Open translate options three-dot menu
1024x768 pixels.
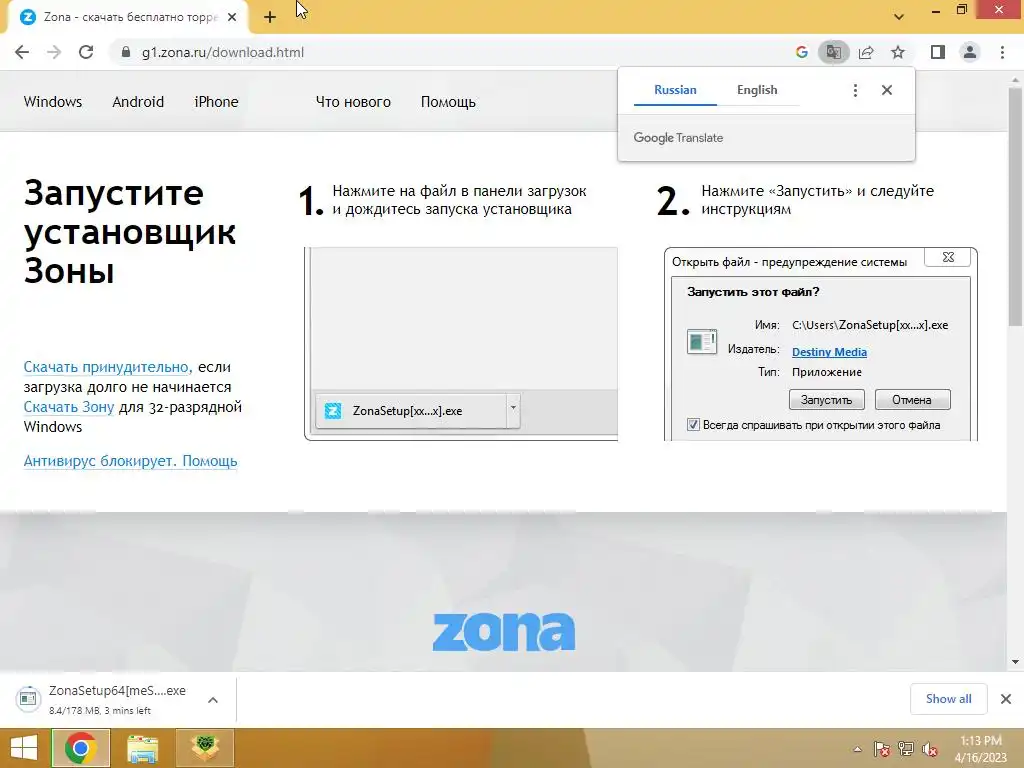coord(855,90)
